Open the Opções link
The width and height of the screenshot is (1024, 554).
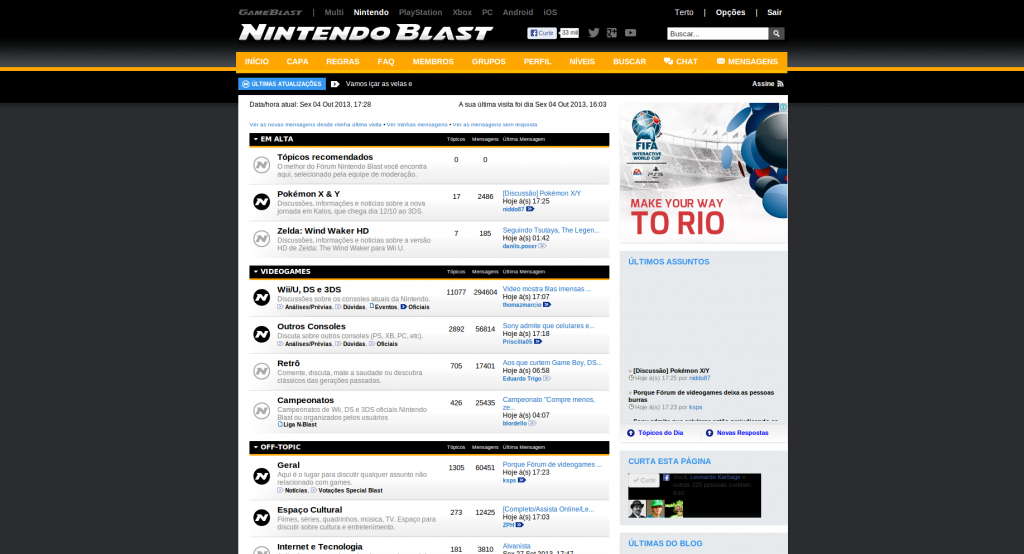point(730,12)
